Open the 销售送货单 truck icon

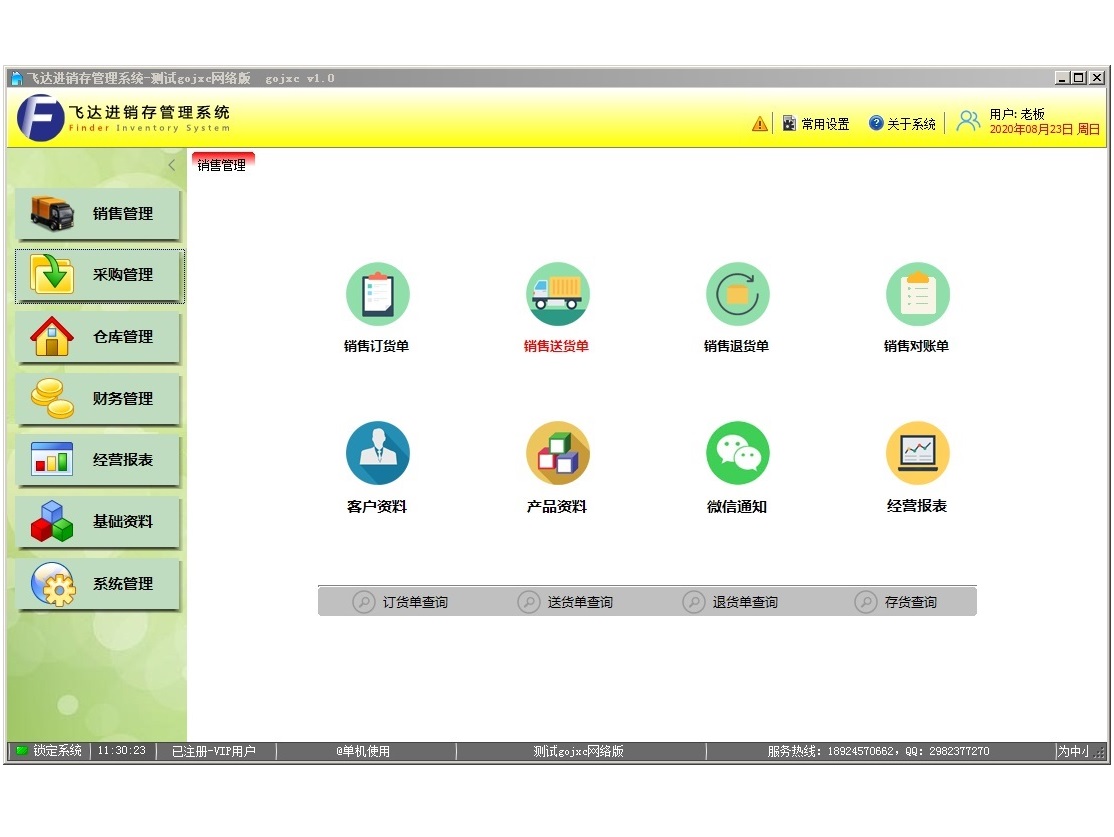click(x=557, y=294)
